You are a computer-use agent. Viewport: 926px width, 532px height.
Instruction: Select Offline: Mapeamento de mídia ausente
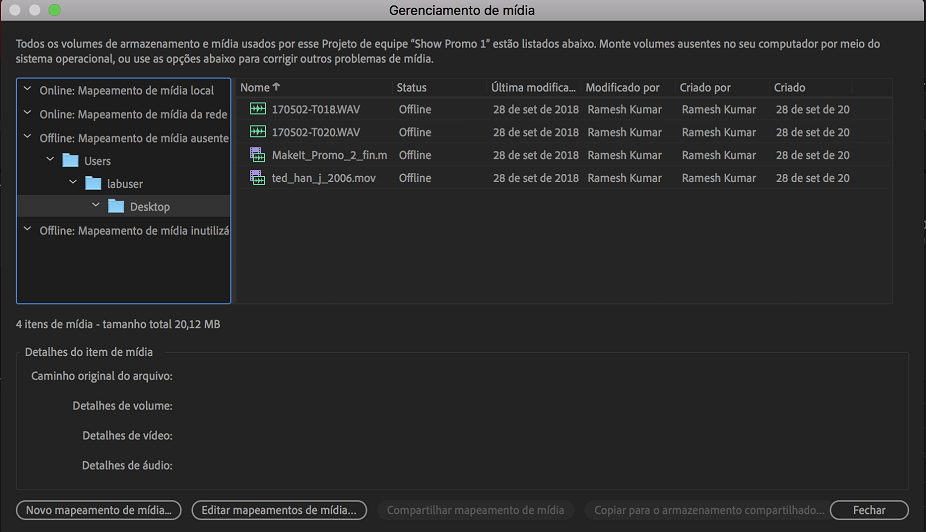pos(134,138)
